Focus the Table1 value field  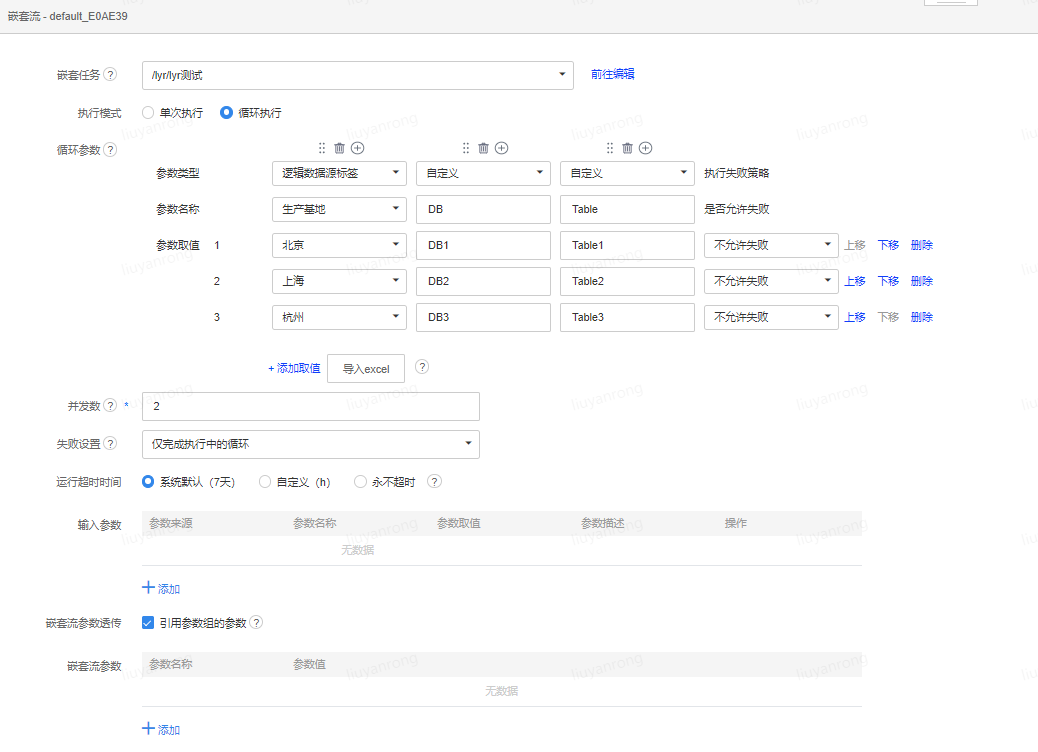coord(627,245)
